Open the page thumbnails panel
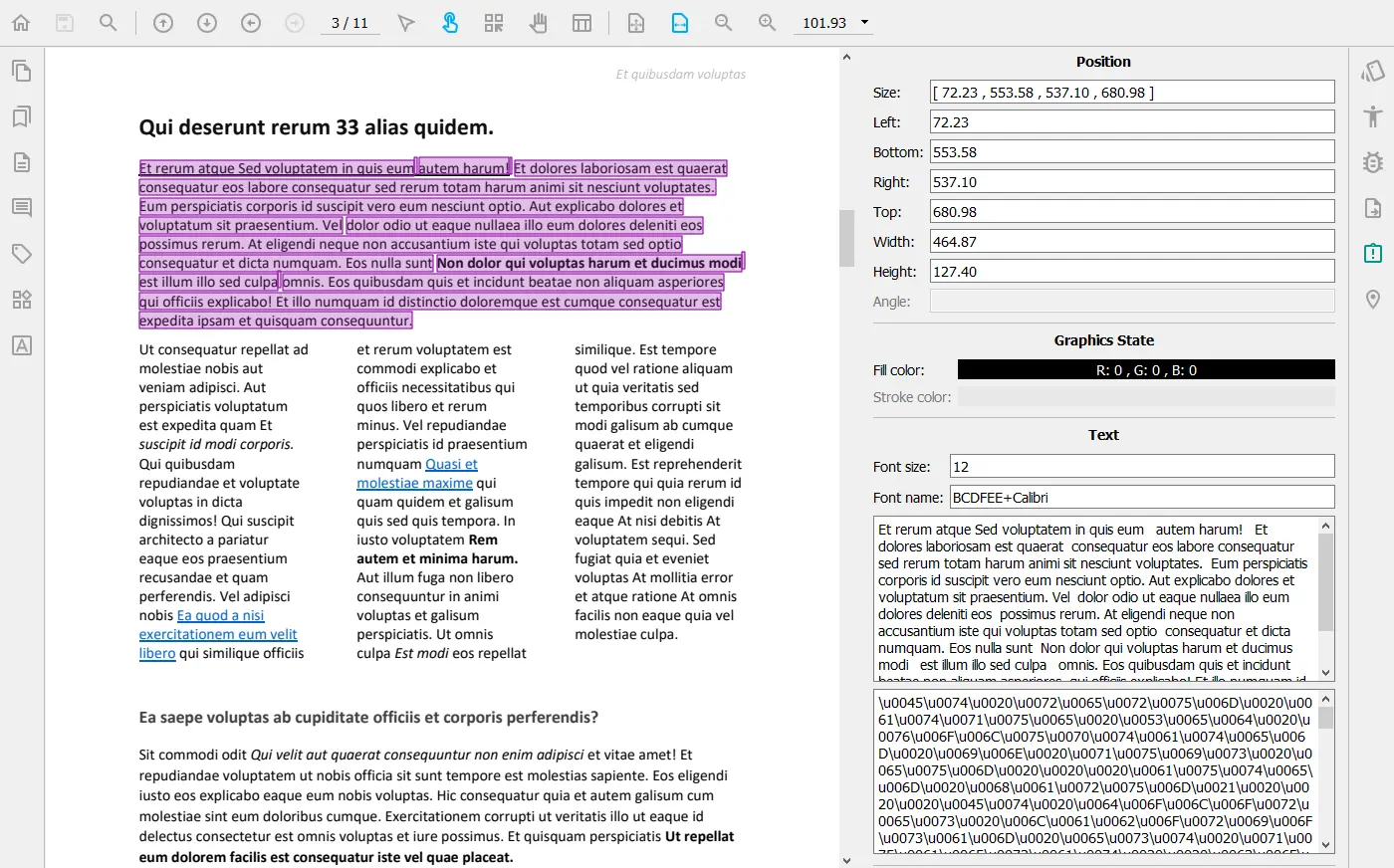1394x868 pixels. 22,71
